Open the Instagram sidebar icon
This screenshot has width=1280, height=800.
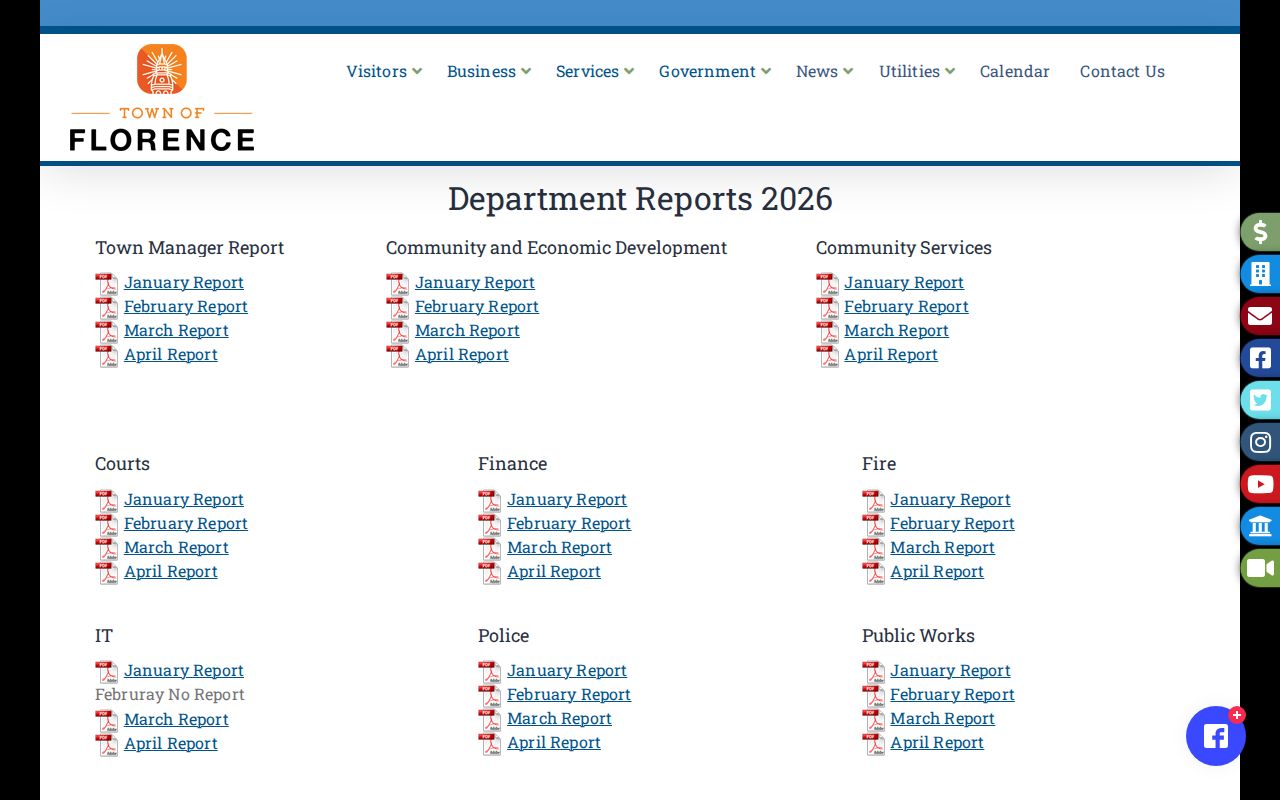pos(1260,442)
